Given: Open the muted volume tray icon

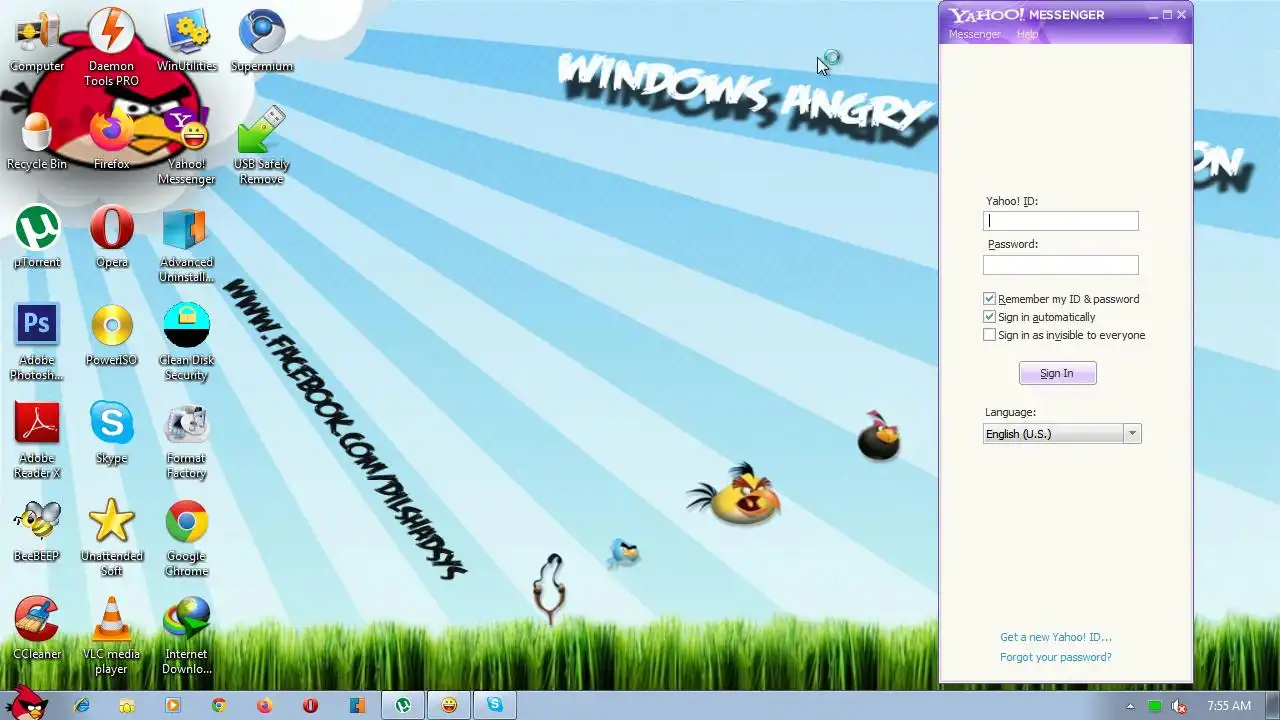Looking at the screenshot, I should (x=1179, y=706).
